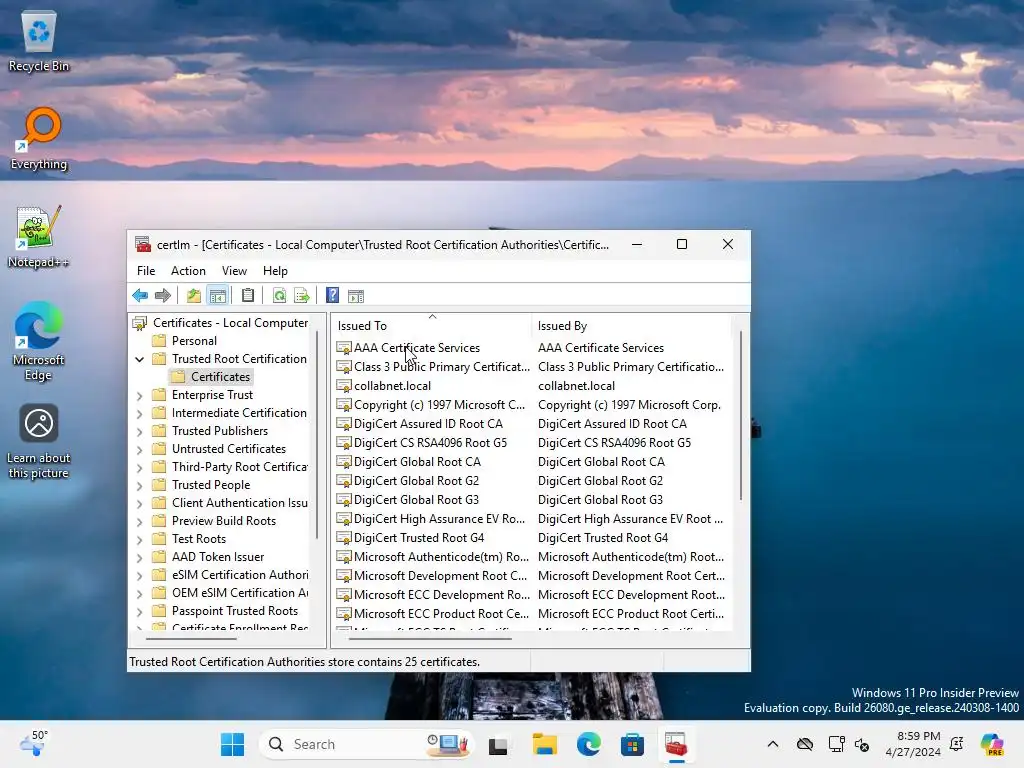This screenshot has width=1024, height=768.
Task: Select the Passpoint Trusted Roots folder
Action: tap(234, 611)
